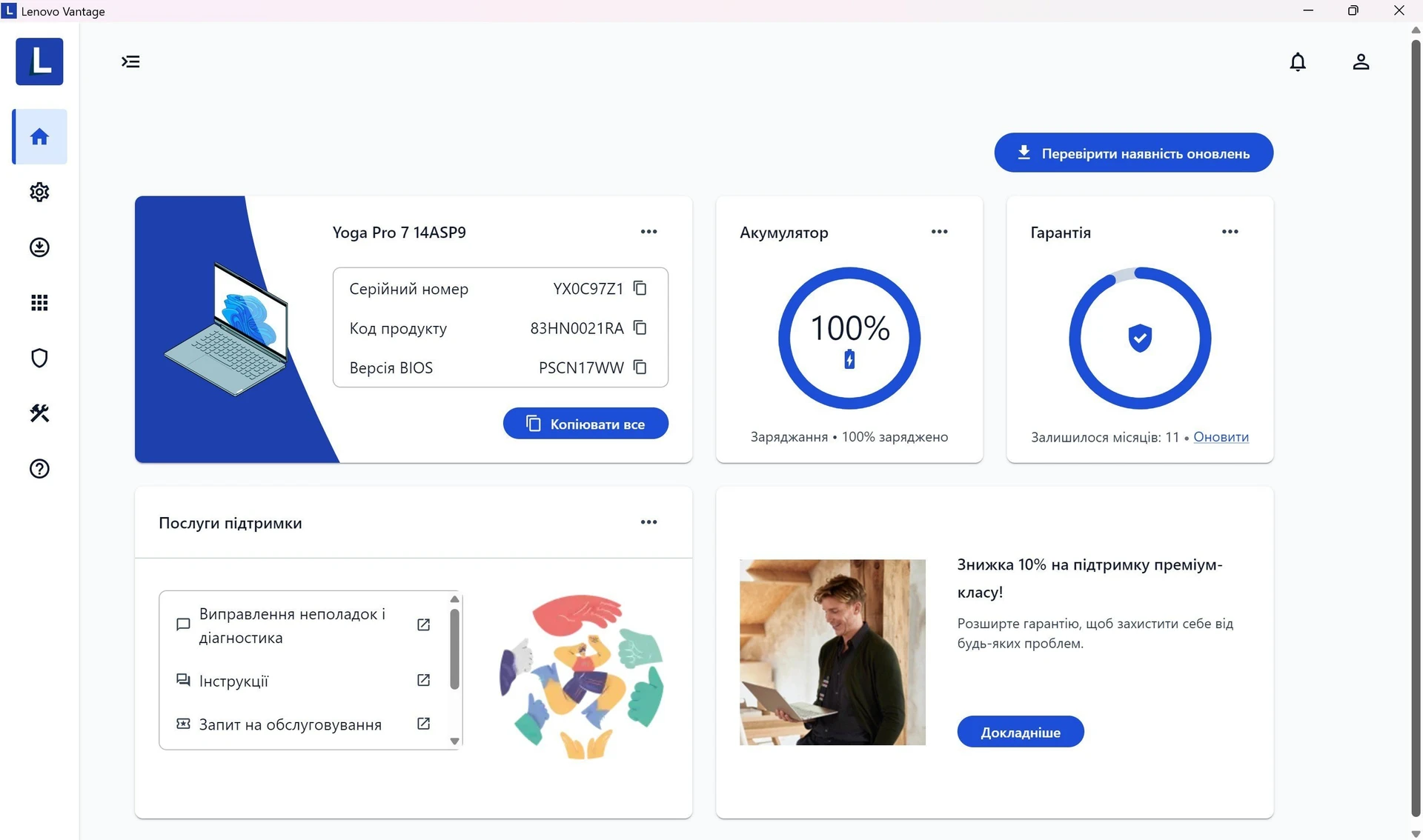Click Знижка 10% на підтримку преміум-класу heading

coord(1089,578)
